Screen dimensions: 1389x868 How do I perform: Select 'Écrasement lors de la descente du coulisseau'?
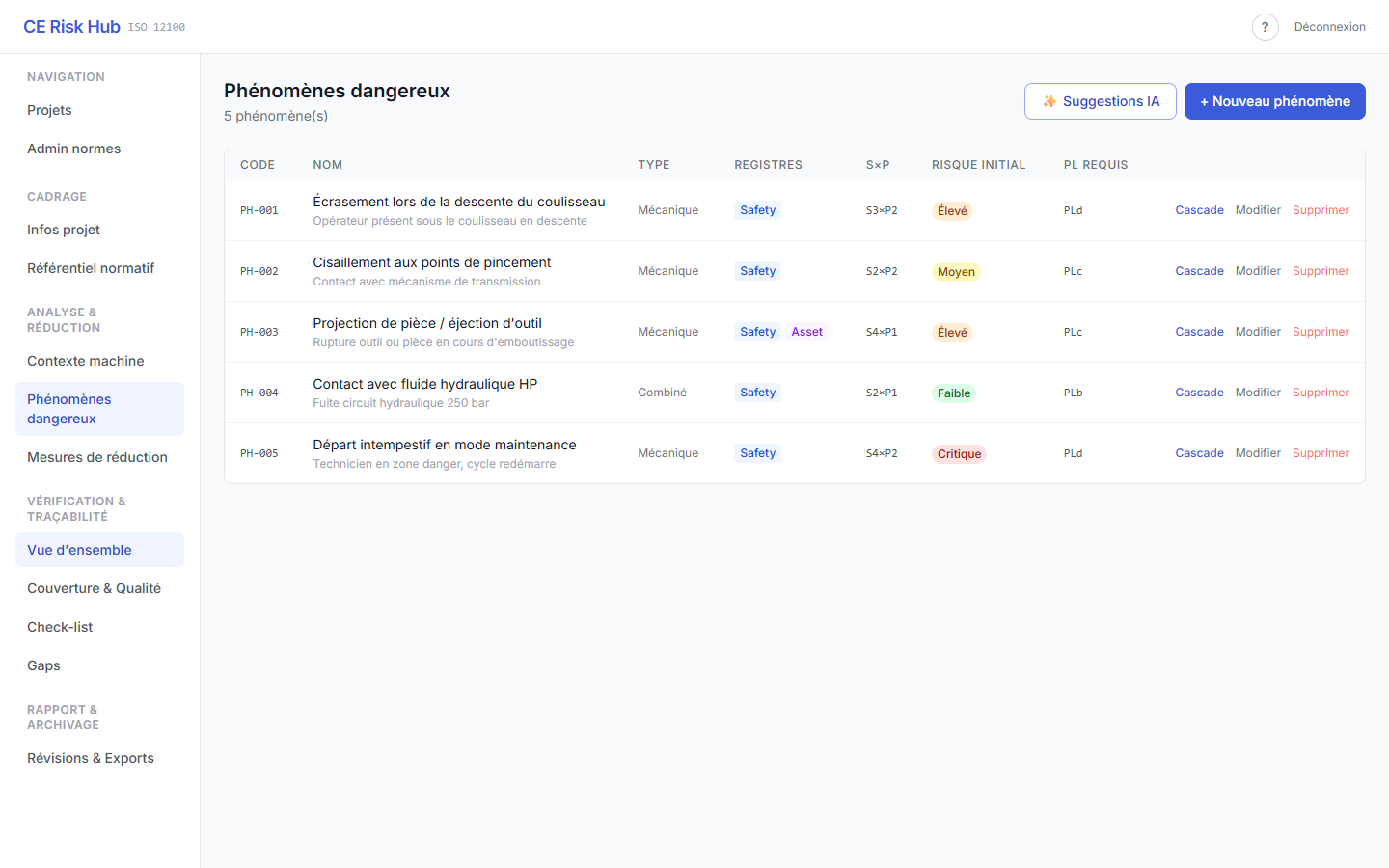click(459, 202)
